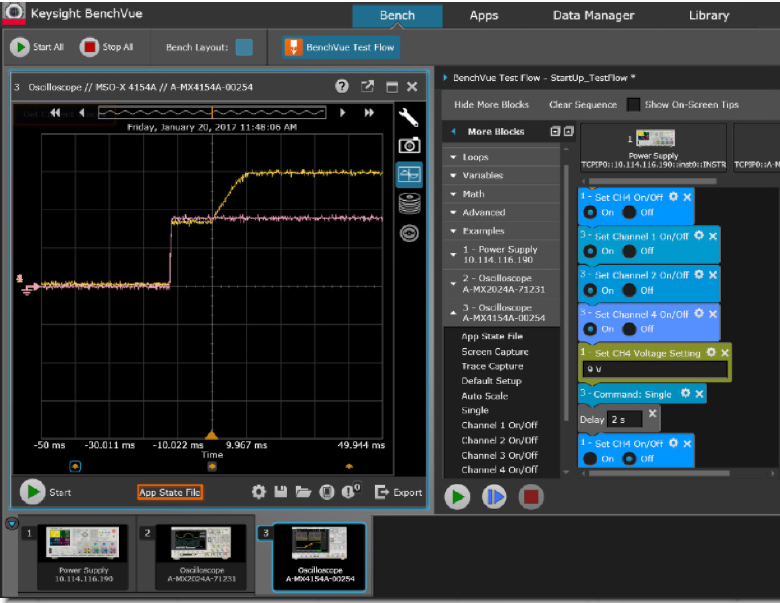The image size is (780, 603).
Task: Expand the Loops category
Action: pyautogui.click(x=501, y=157)
